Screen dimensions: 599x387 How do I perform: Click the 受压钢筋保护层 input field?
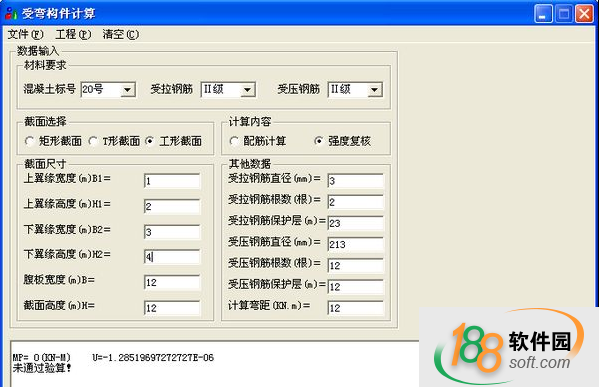pyautogui.click(x=355, y=287)
